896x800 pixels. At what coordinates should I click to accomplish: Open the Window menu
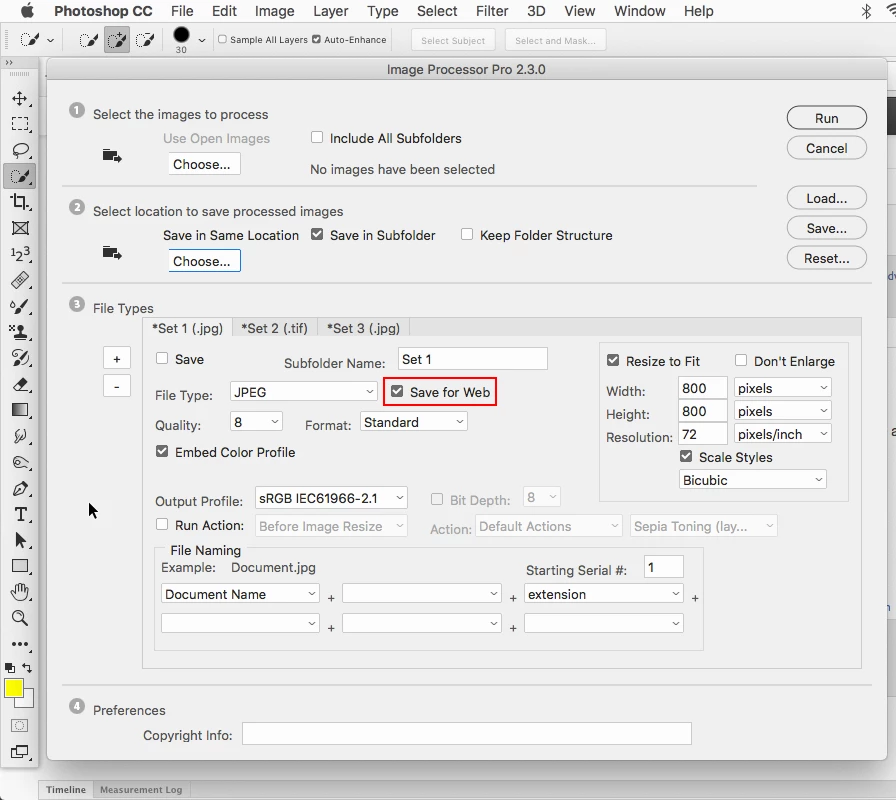pos(639,11)
